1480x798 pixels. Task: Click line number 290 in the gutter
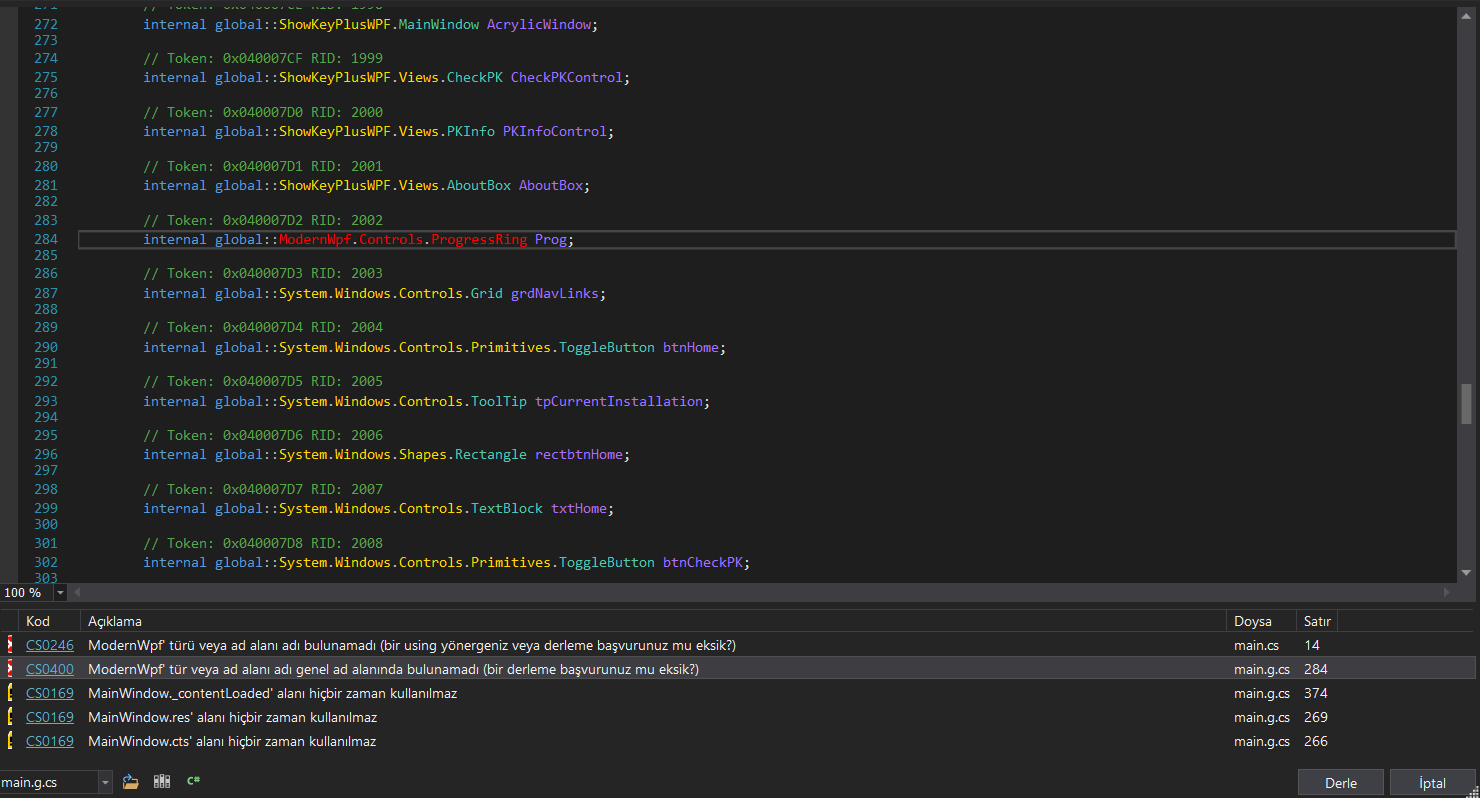tap(46, 347)
